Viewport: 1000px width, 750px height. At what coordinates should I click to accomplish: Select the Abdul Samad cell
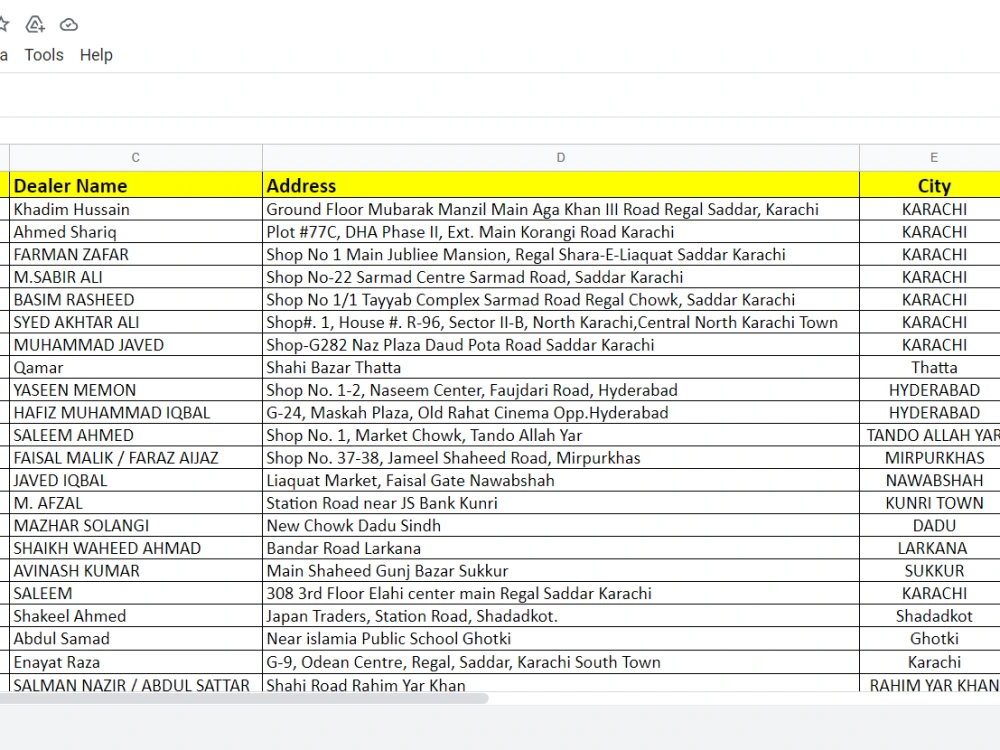136,639
